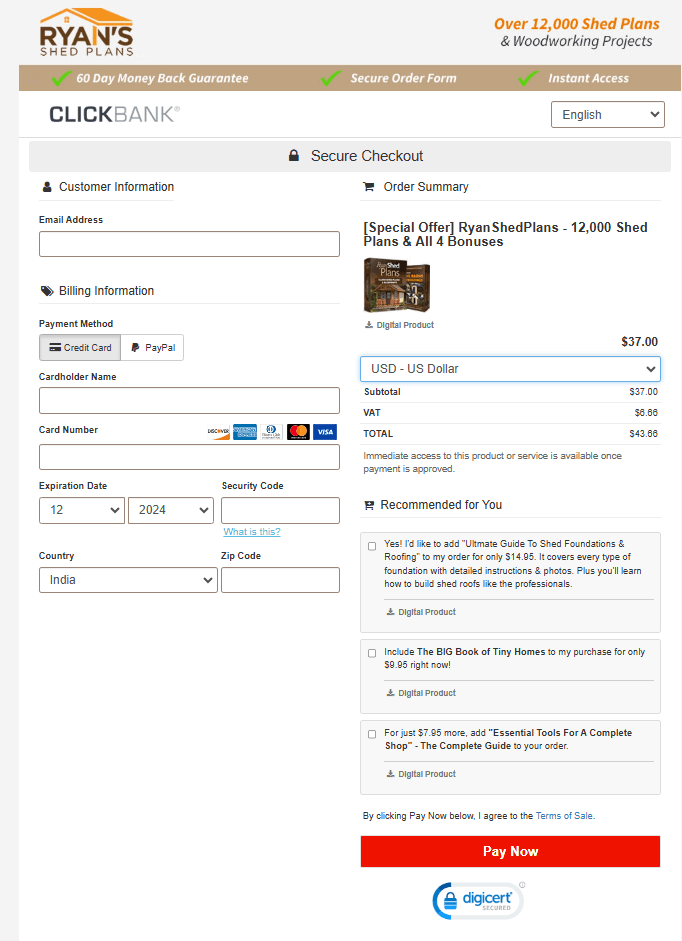Screen dimensions: 682x941
Task: Check The BIG Book of Tiny Homes offer
Action: click(371, 652)
